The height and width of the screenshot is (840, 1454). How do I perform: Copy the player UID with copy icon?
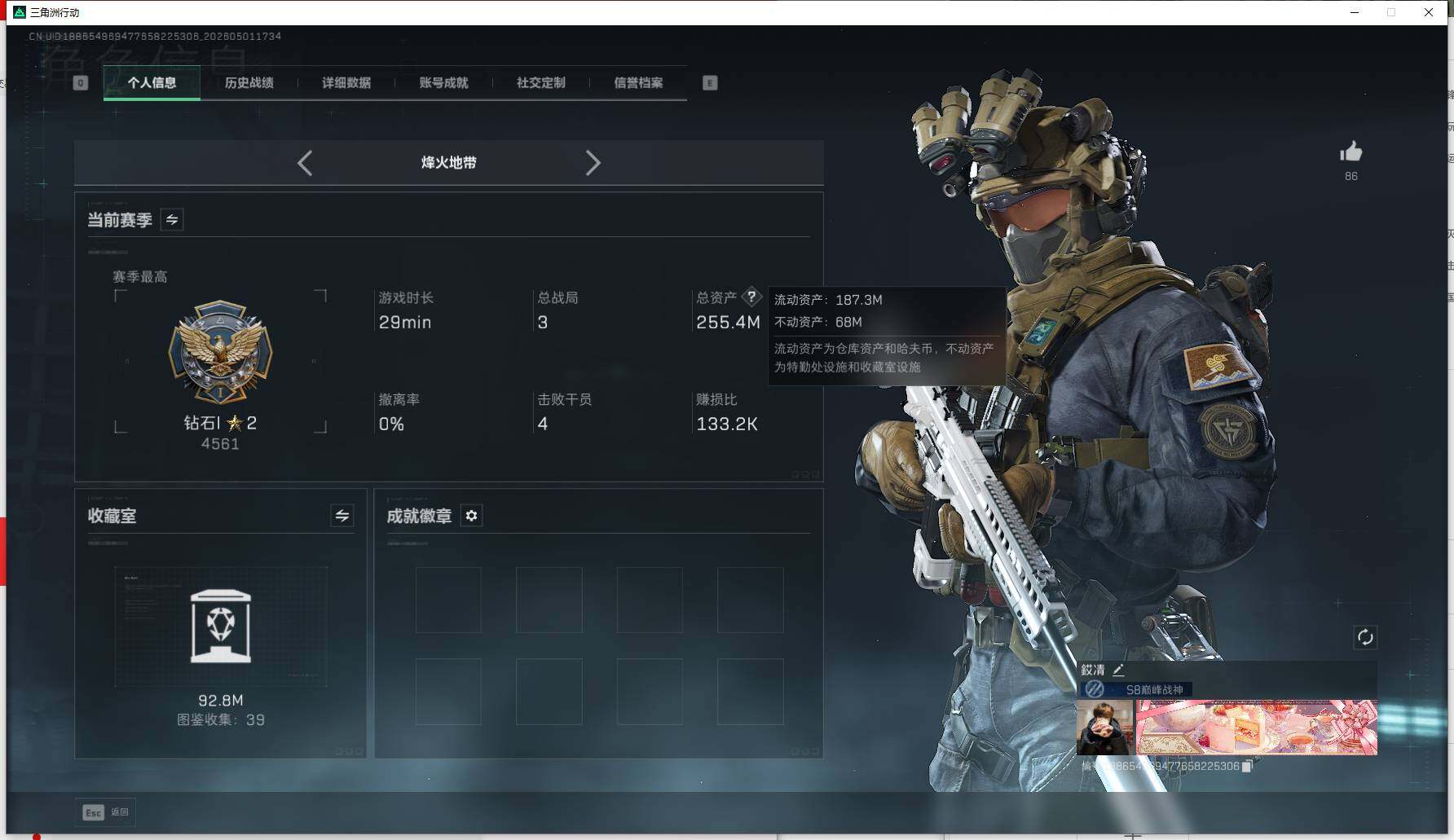1247,766
